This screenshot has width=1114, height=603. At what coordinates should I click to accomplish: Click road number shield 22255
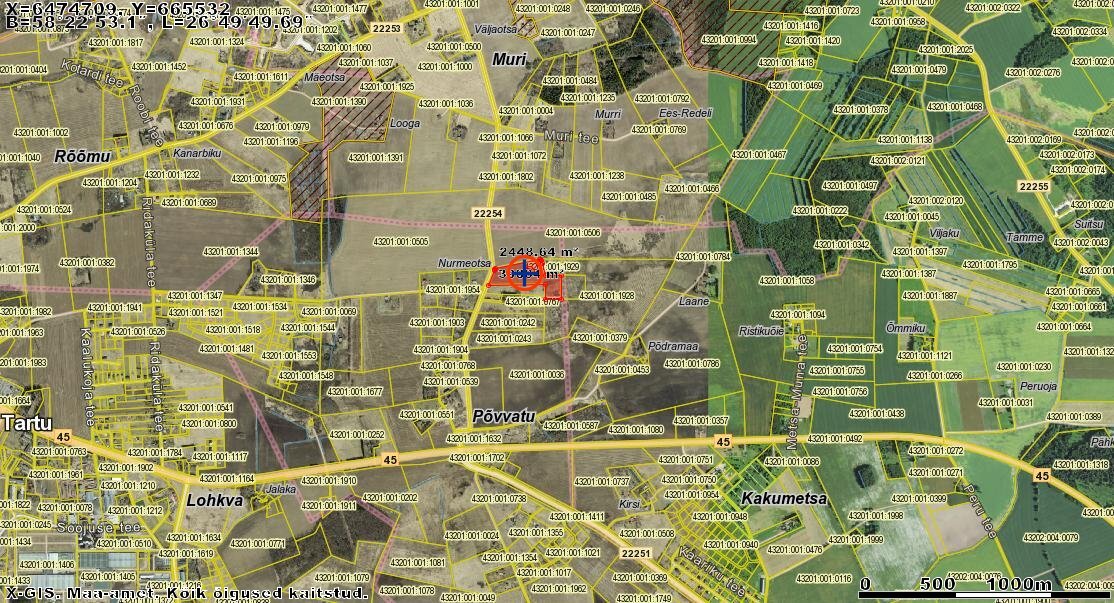(x=1033, y=186)
